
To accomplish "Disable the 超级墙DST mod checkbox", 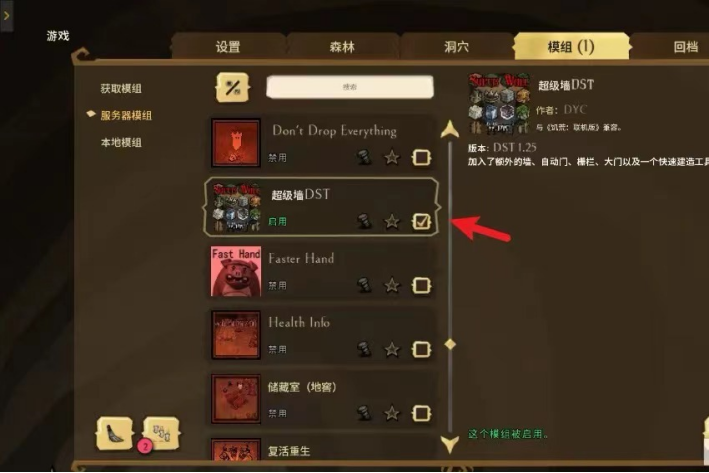I will coord(421,221).
